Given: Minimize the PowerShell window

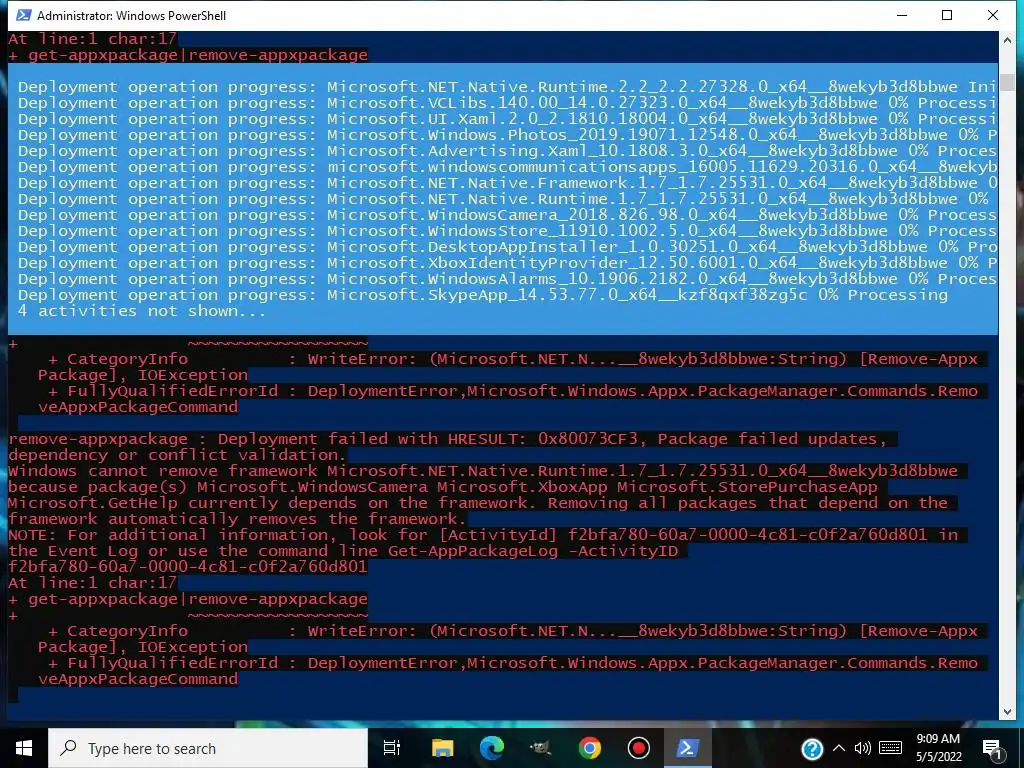Looking at the screenshot, I should [902, 15].
